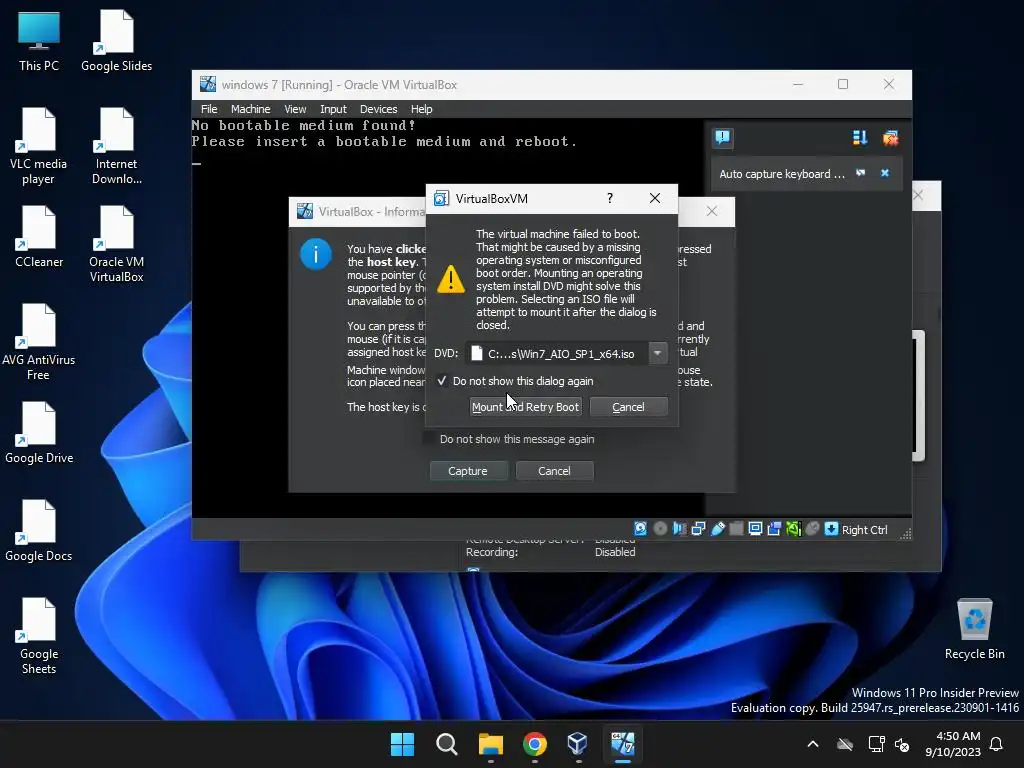The width and height of the screenshot is (1024, 768).
Task: Click the VirtualBox Manager taskbar icon
Action: (578, 744)
